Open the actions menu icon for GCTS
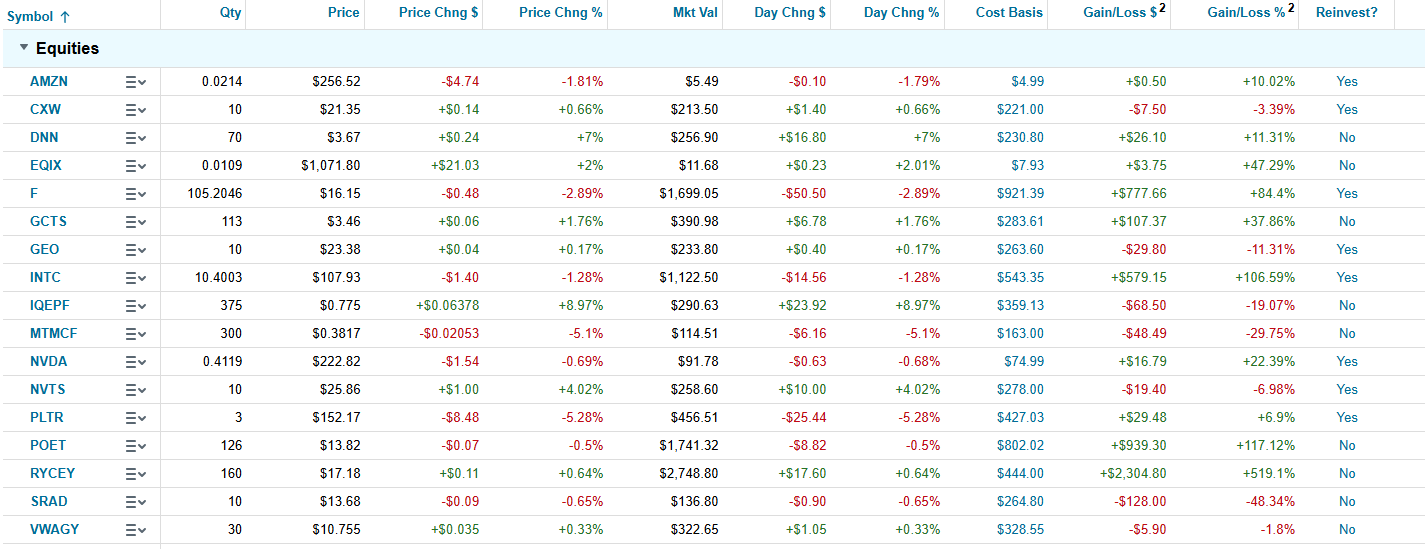This screenshot has width=1425, height=549. tap(136, 222)
